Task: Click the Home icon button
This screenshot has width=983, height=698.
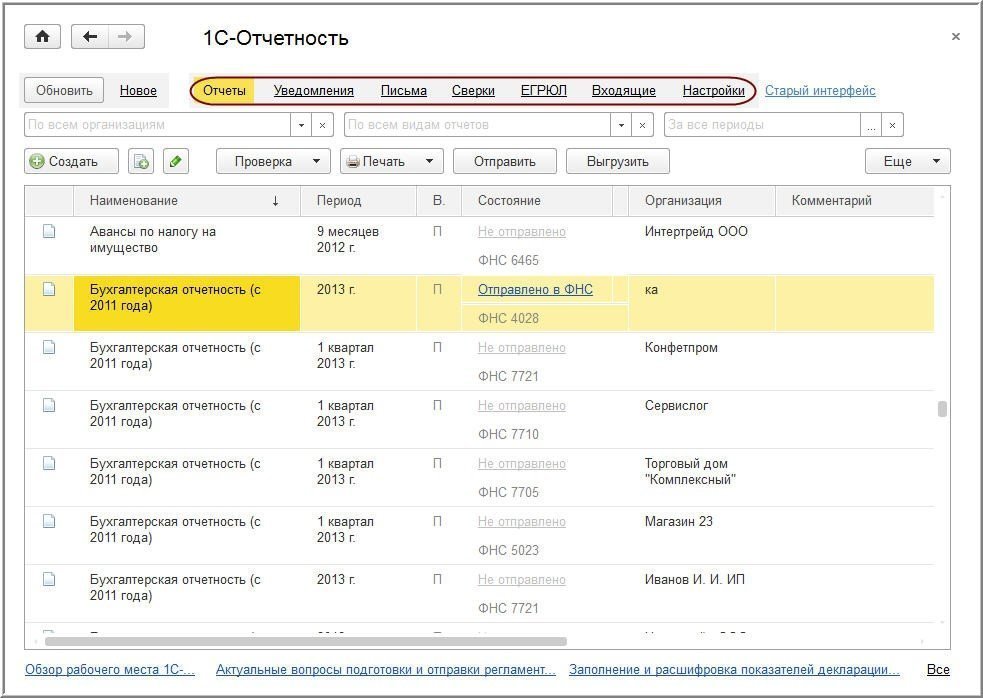Action: (x=42, y=37)
